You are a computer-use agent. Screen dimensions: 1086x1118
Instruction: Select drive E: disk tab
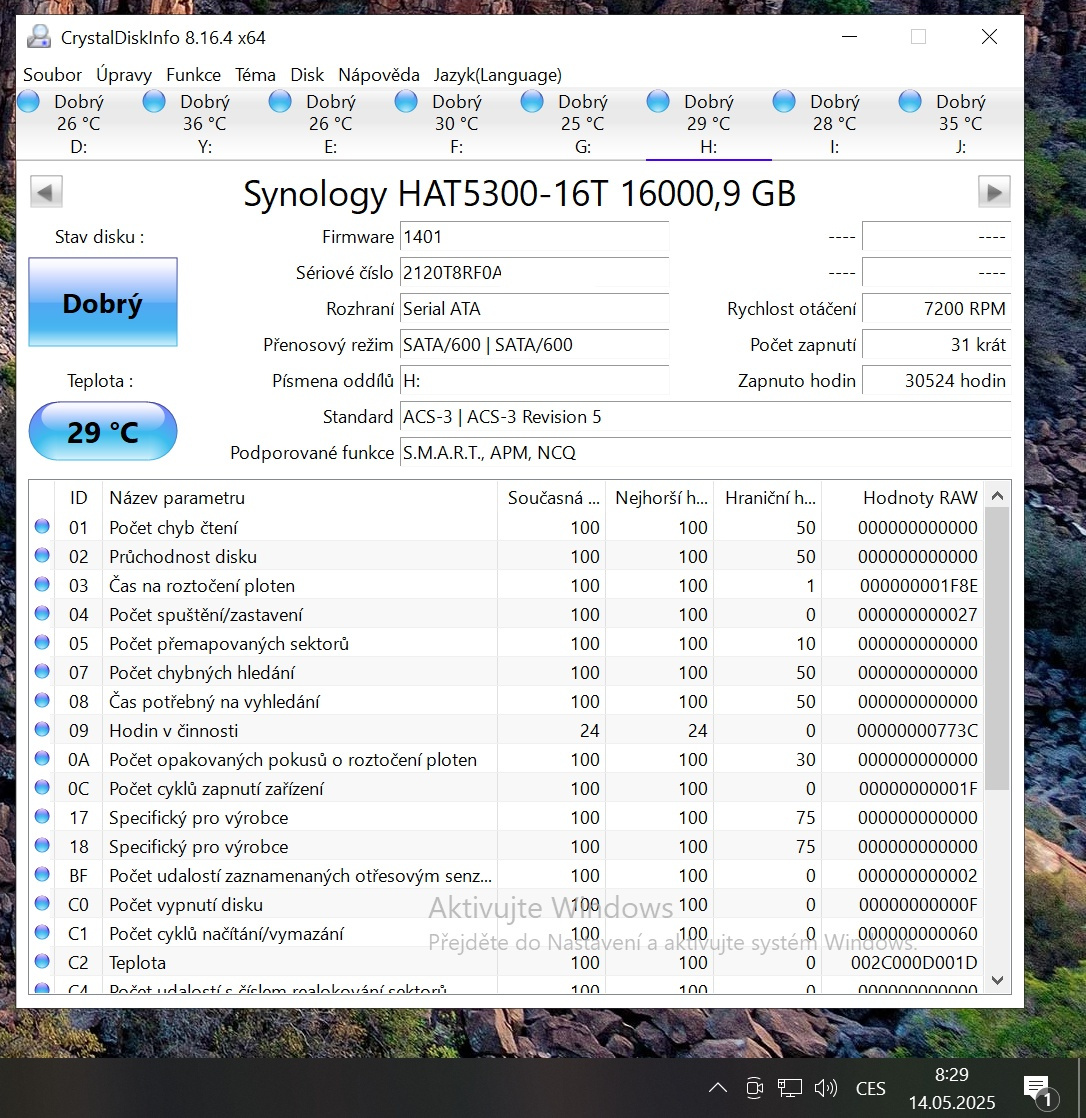pos(331,124)
